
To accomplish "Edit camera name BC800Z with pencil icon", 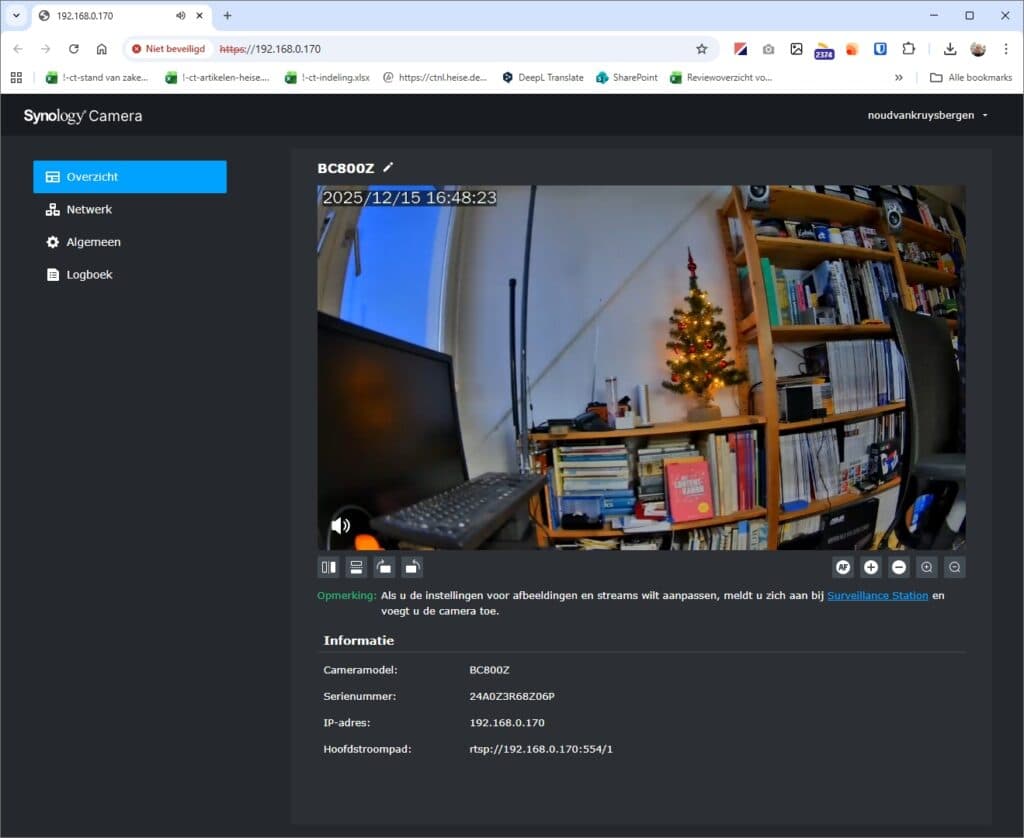I will coord(388,168).
